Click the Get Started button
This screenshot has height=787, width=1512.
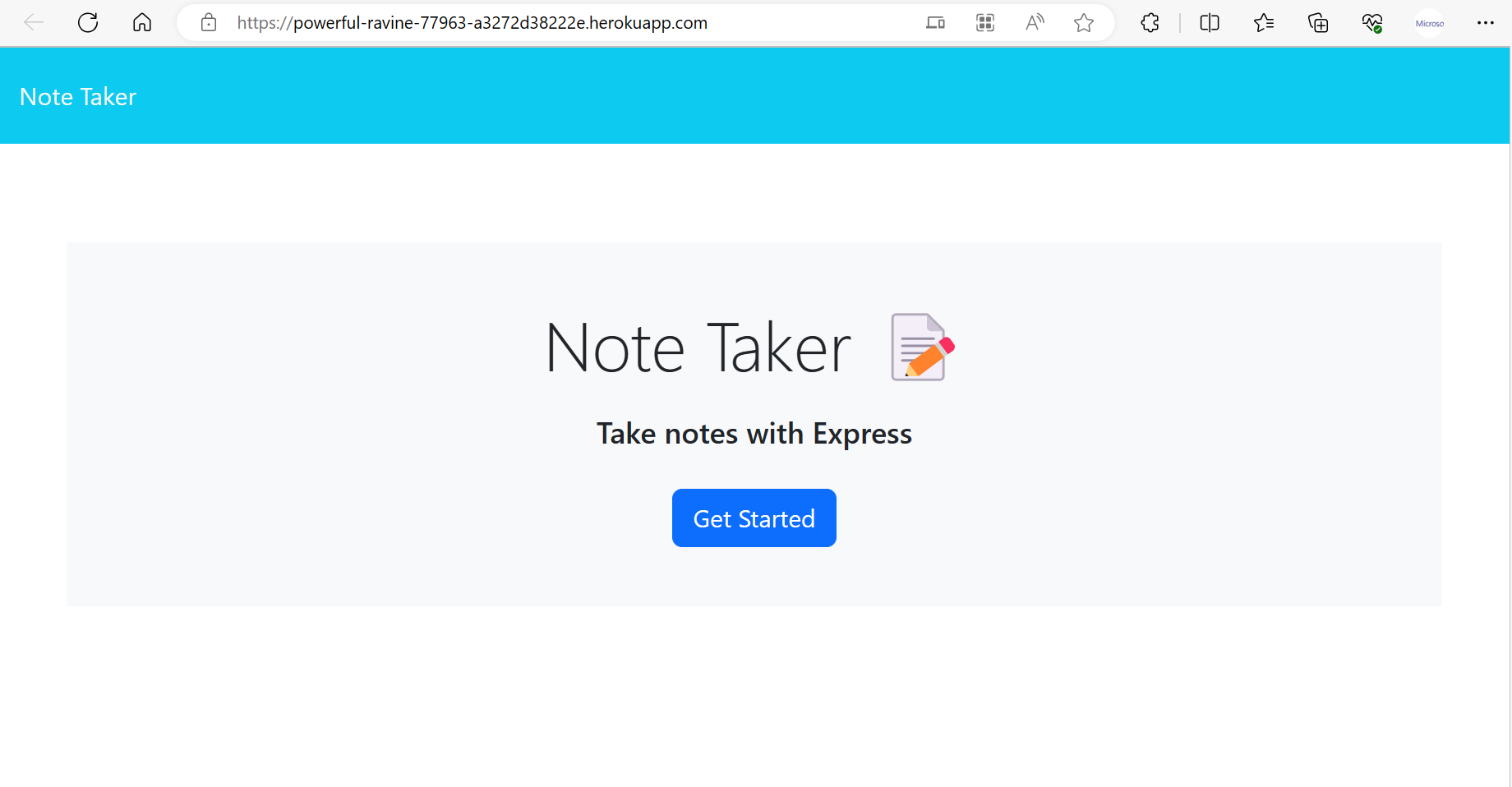tap(754, 518)
